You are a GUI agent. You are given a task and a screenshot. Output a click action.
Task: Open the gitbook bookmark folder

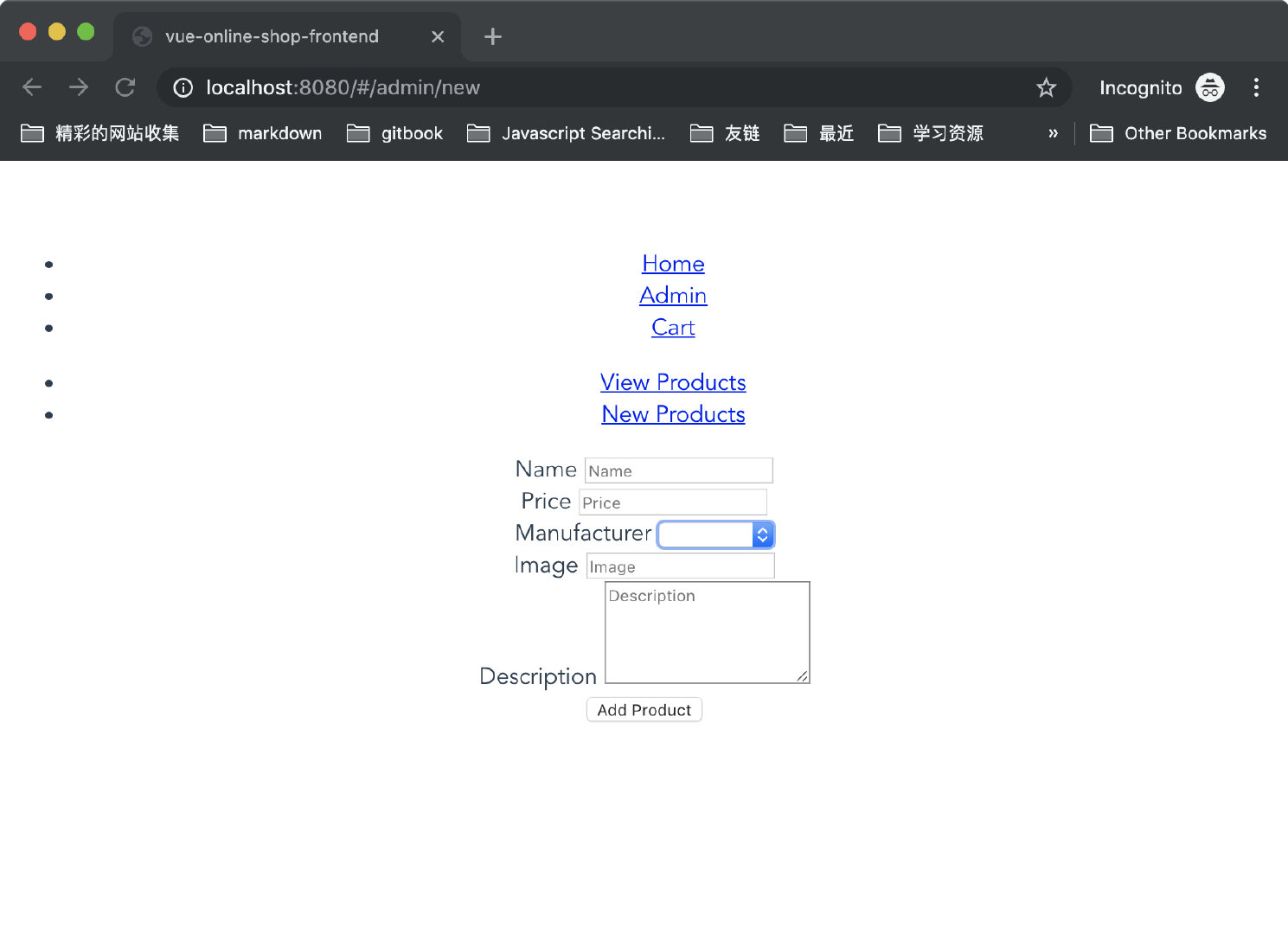(x=395, y=133)
